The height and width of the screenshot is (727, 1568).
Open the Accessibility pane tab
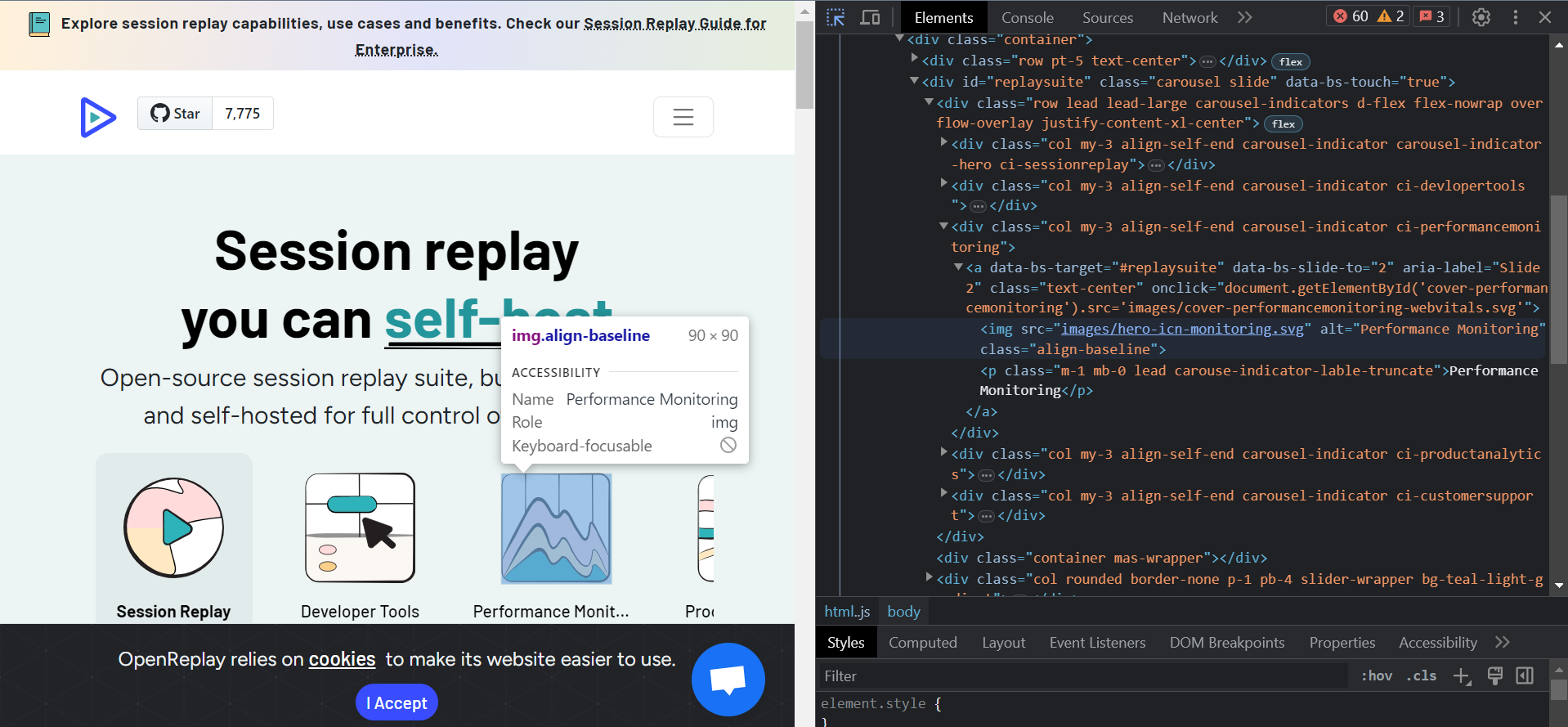(x=1437, y=643)
